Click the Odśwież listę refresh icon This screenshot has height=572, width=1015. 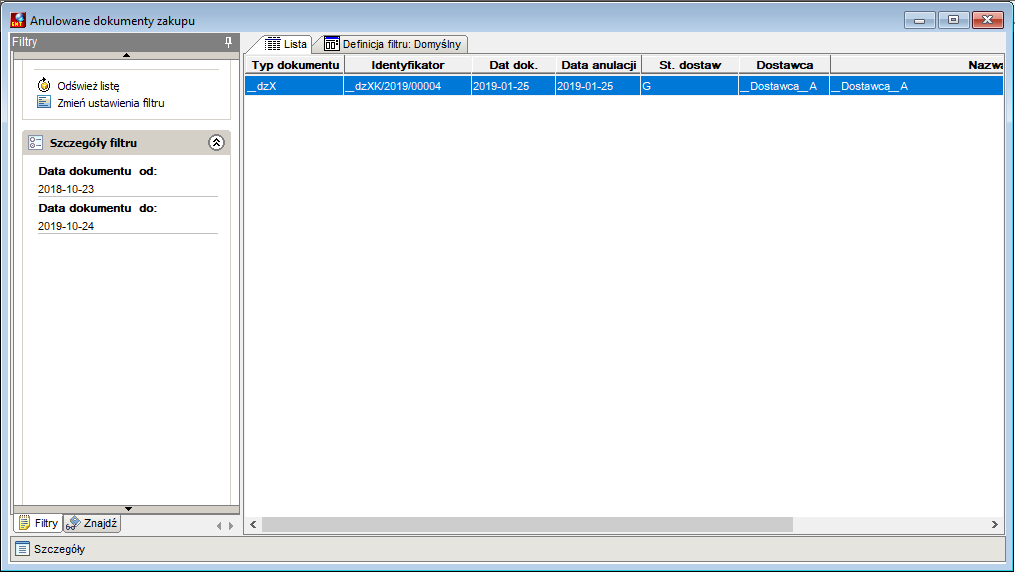tap(44, 85)
